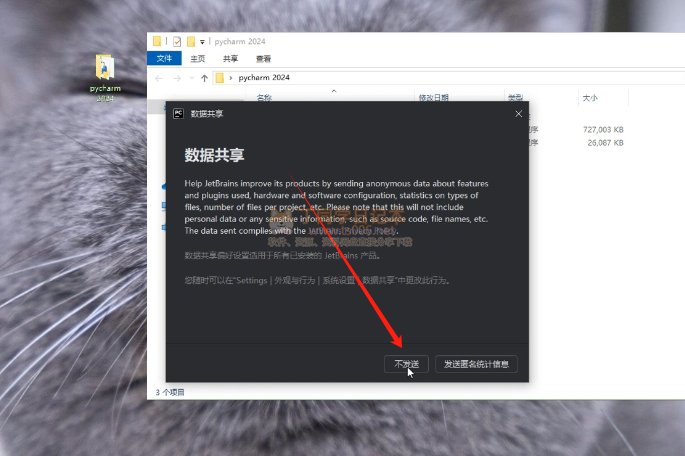This screenshot has width=685, height=456.
Task: Click the Explorer forward arrow
Action: pyautogui.click(x=177, y=78)
